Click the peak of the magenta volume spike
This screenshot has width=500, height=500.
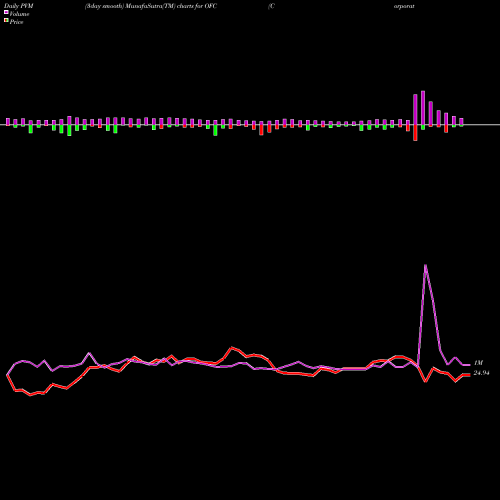coord(425,265)
